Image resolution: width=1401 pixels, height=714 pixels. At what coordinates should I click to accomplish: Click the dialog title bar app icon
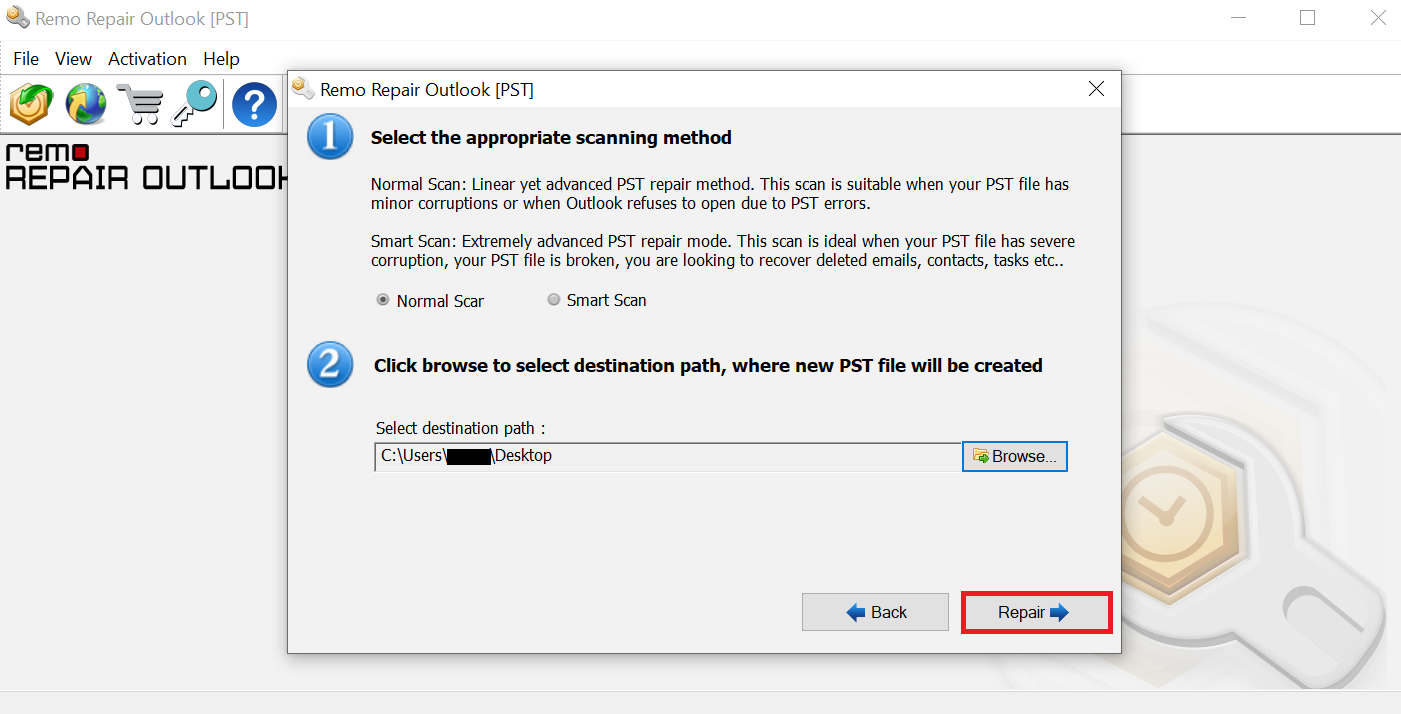click(303, 89)
